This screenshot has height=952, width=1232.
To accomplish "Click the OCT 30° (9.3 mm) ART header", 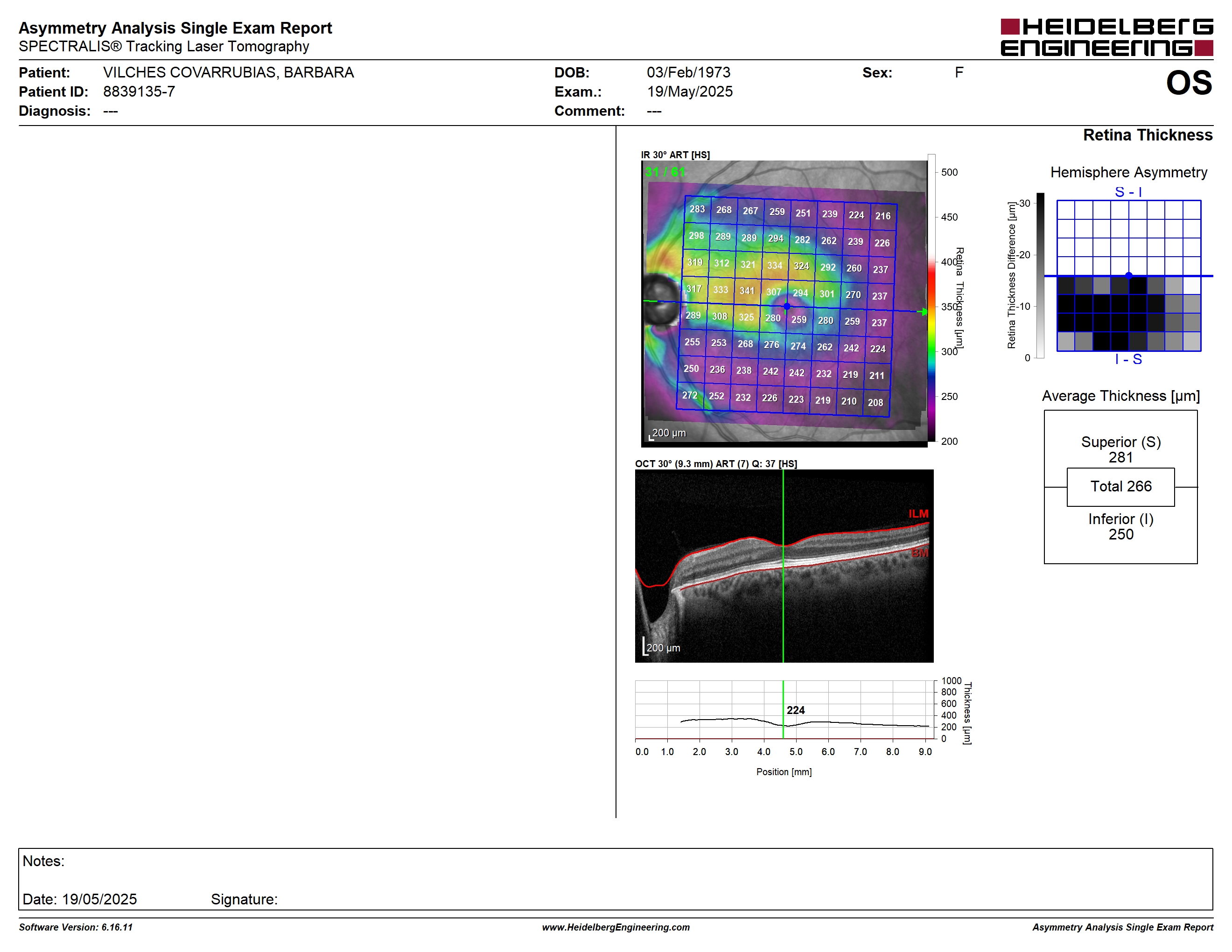I will coord(716,463).
